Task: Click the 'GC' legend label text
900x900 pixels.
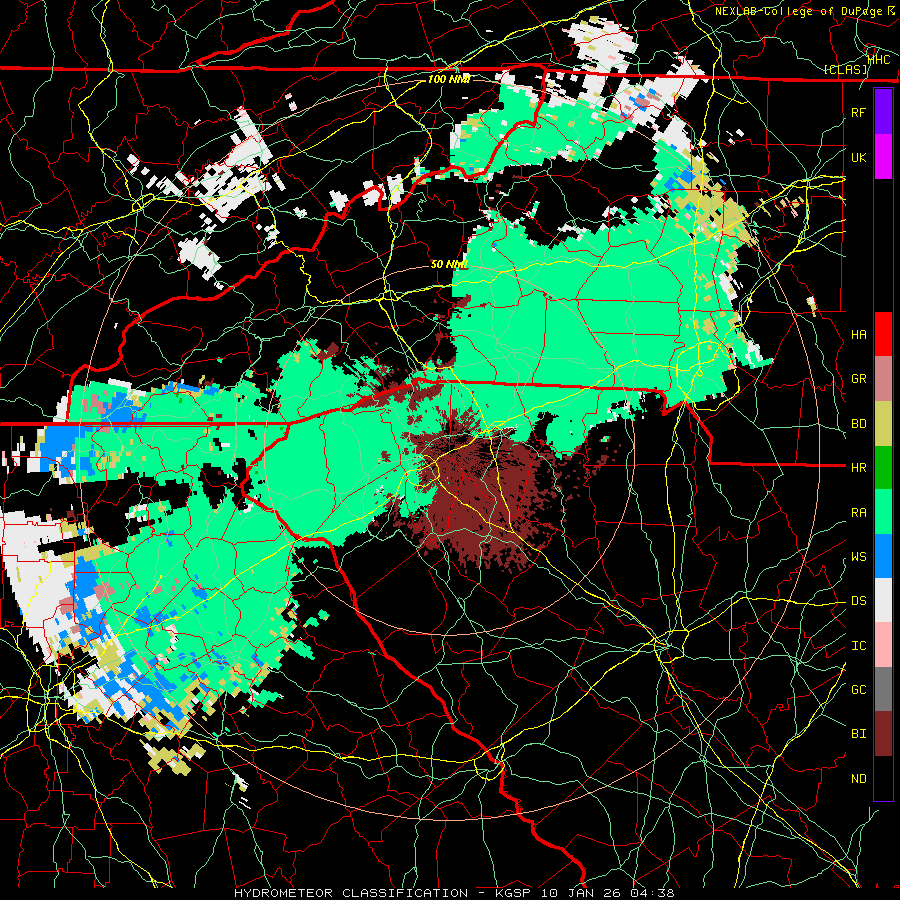Action: pyautogui.click(x=859, y=690)
